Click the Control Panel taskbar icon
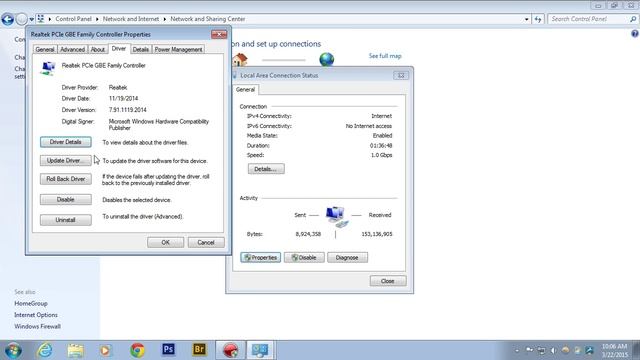The height and width of the screenshot is (360, 640). (x=260, y=350)
